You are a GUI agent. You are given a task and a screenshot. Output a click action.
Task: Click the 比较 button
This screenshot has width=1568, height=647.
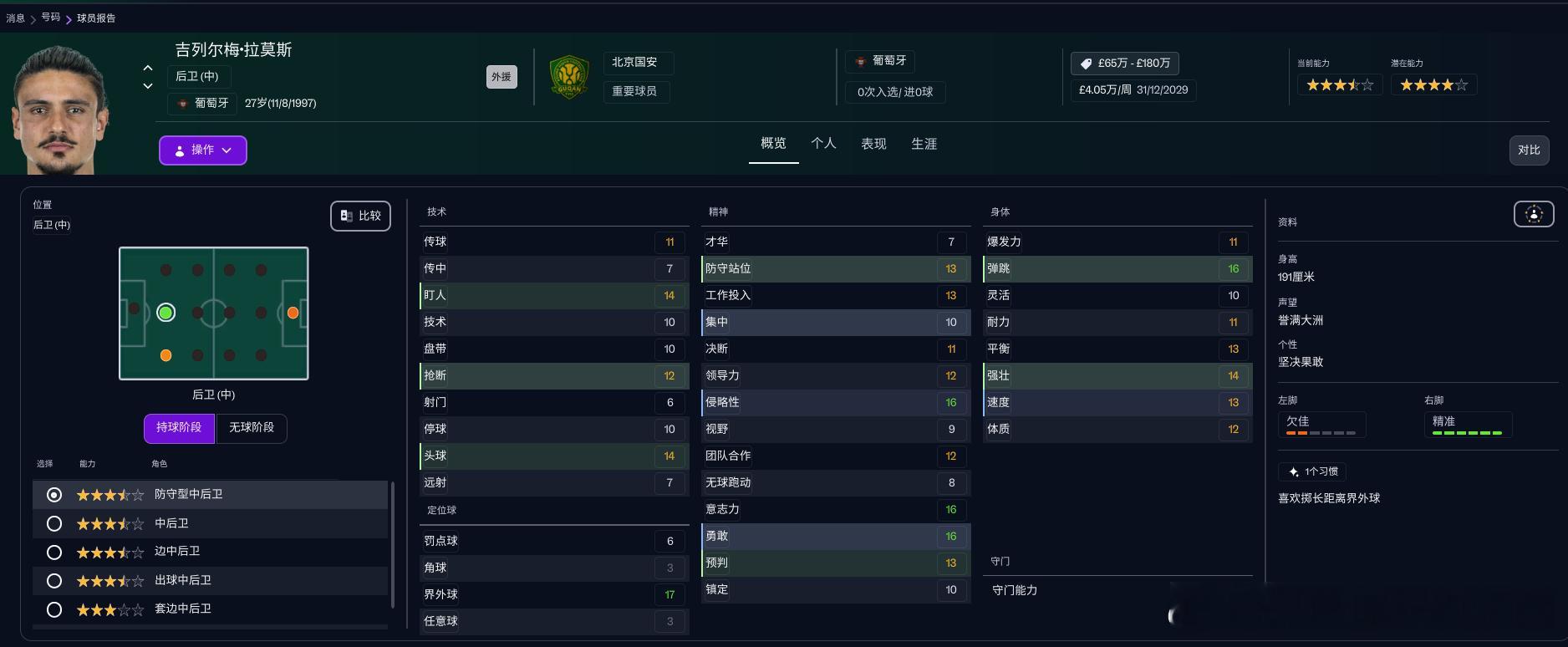[x=360, y=216]
